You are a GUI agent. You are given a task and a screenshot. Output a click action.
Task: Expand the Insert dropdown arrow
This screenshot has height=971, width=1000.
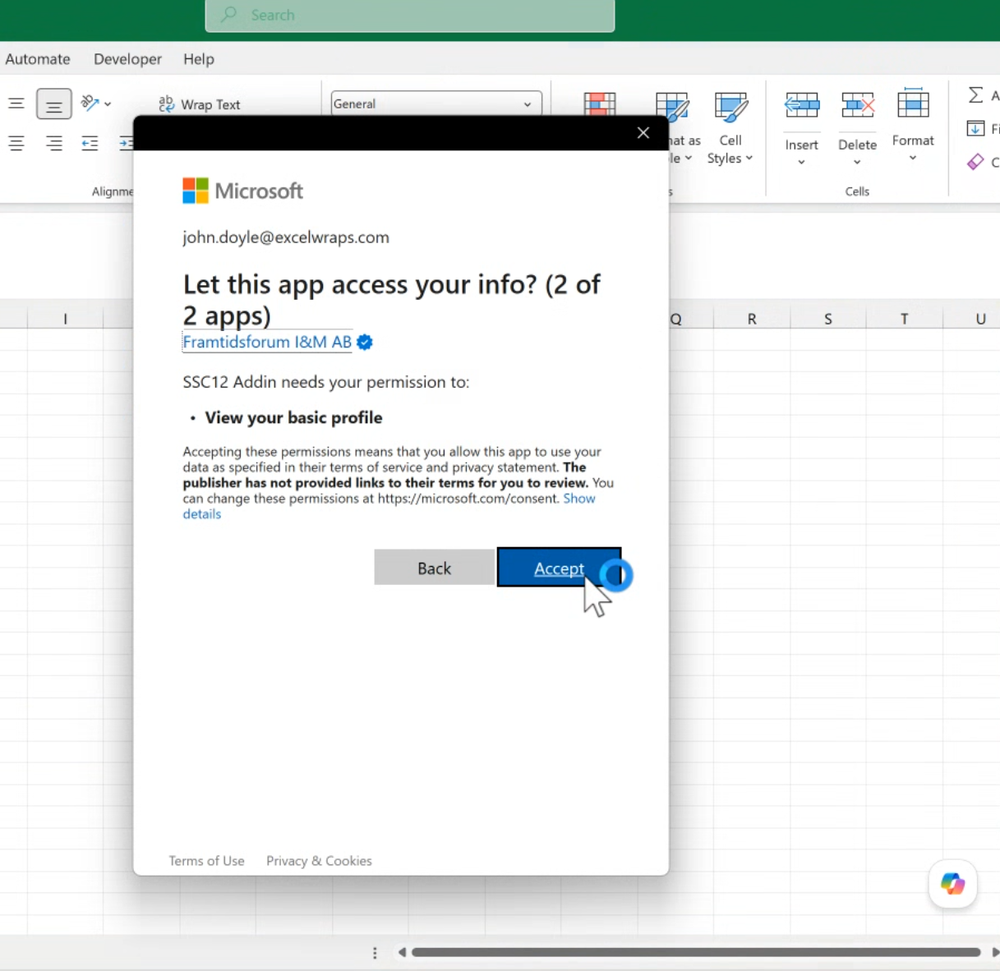pyautogui.click(x=802, y=163)
